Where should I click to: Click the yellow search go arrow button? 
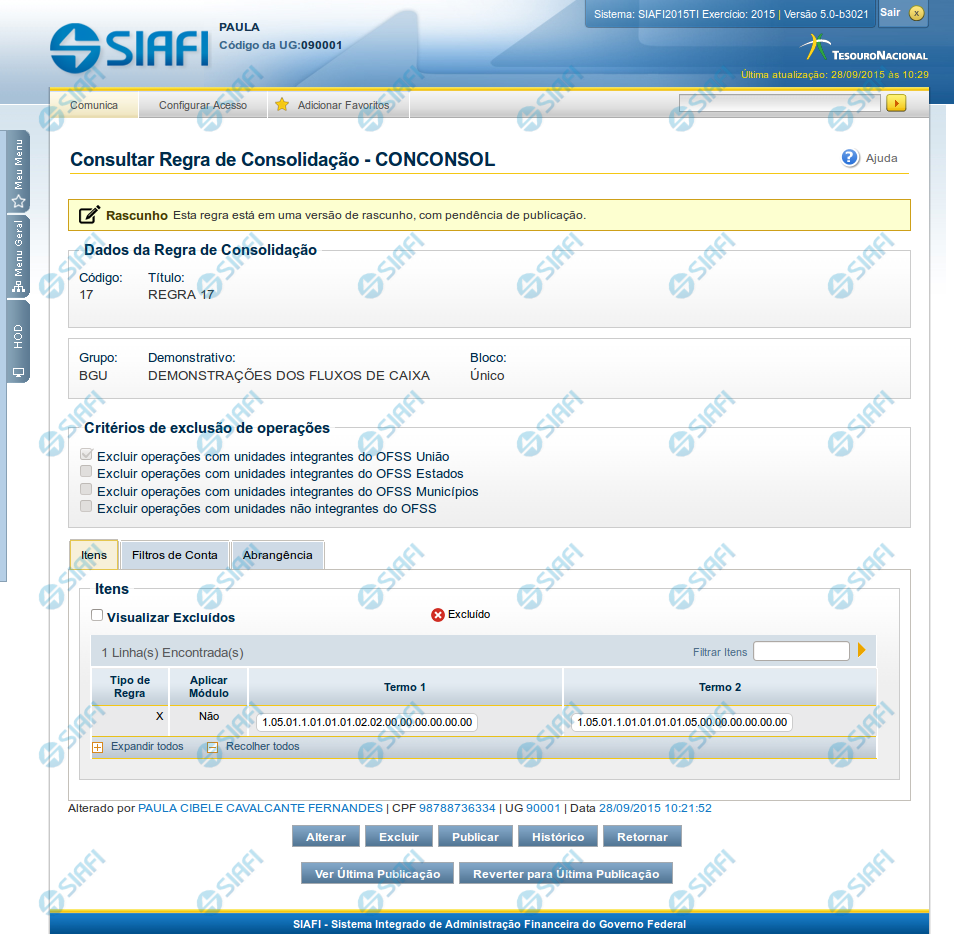tap(895, 103)
